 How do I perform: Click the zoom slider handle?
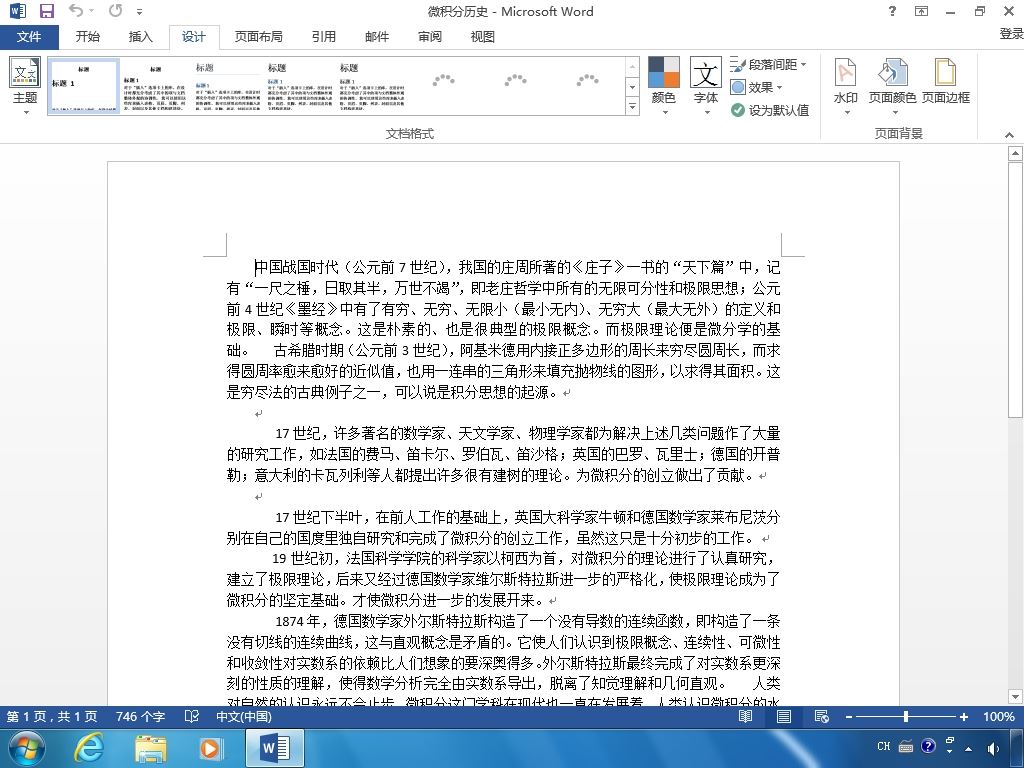click(906, 716)
